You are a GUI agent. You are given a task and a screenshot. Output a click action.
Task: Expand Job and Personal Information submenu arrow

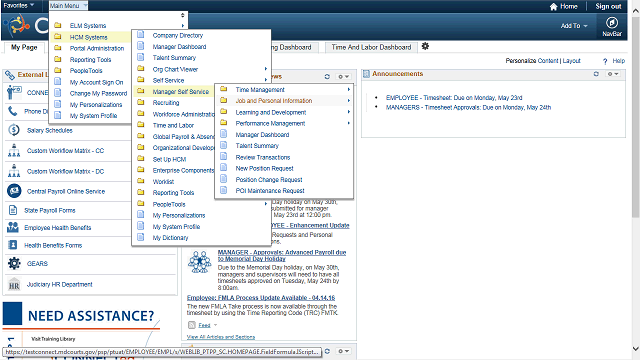click(348, 100)
